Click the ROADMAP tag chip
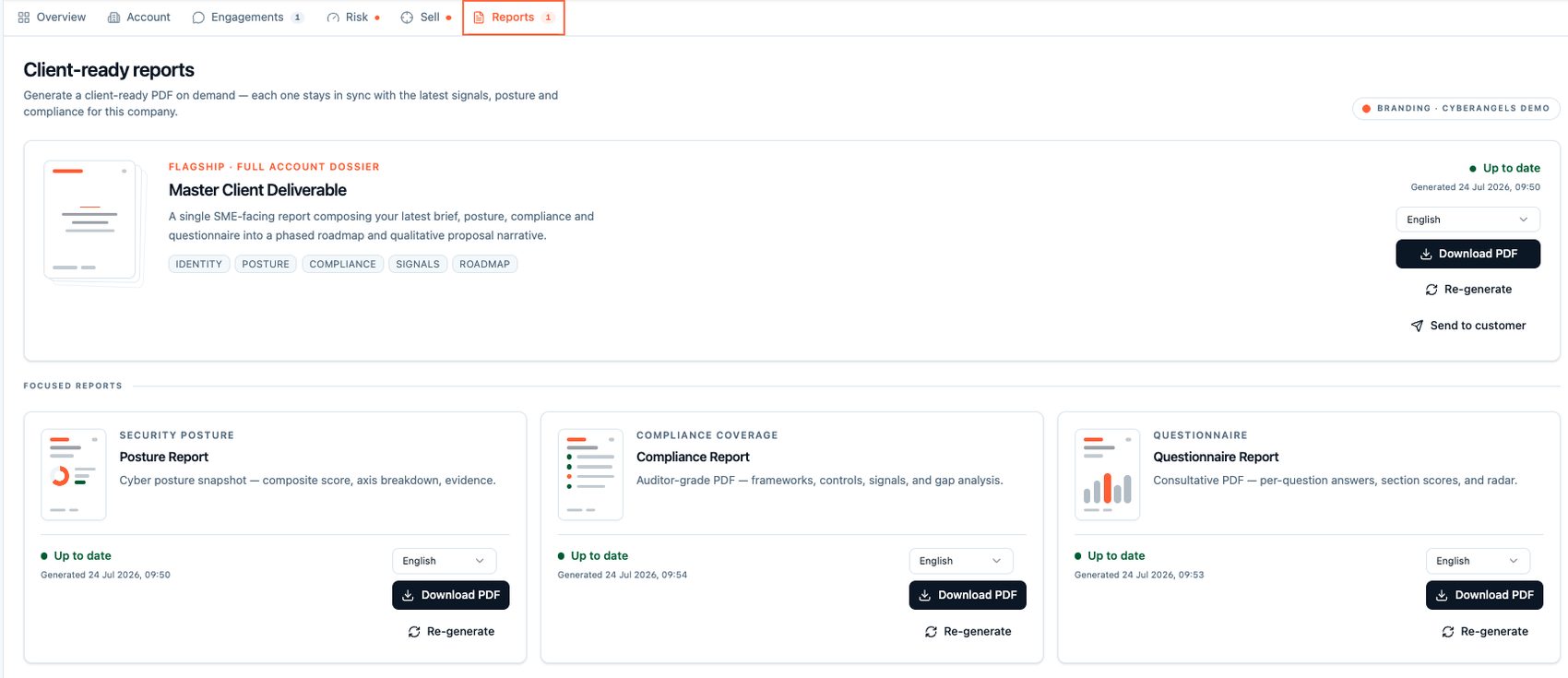Image resolution: width=1568 pixels, height=678 pixels. pos(484,264)
